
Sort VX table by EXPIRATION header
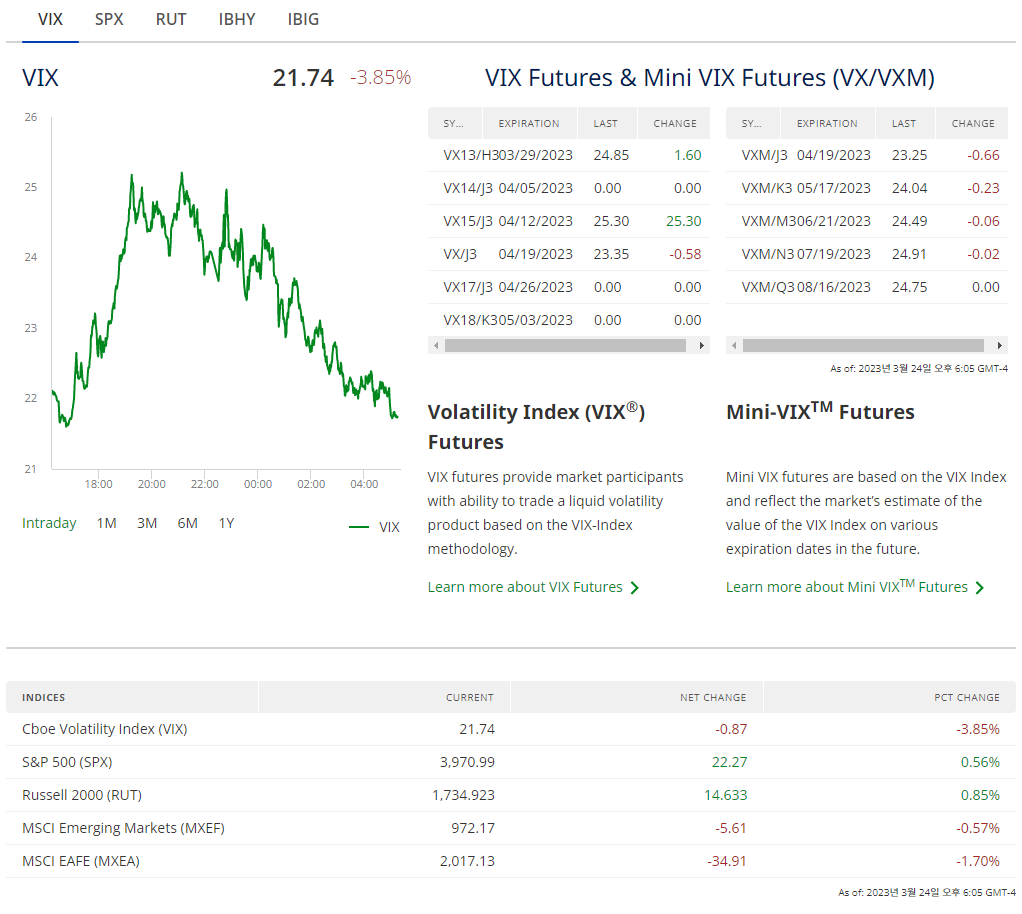(x=529, y=123)
